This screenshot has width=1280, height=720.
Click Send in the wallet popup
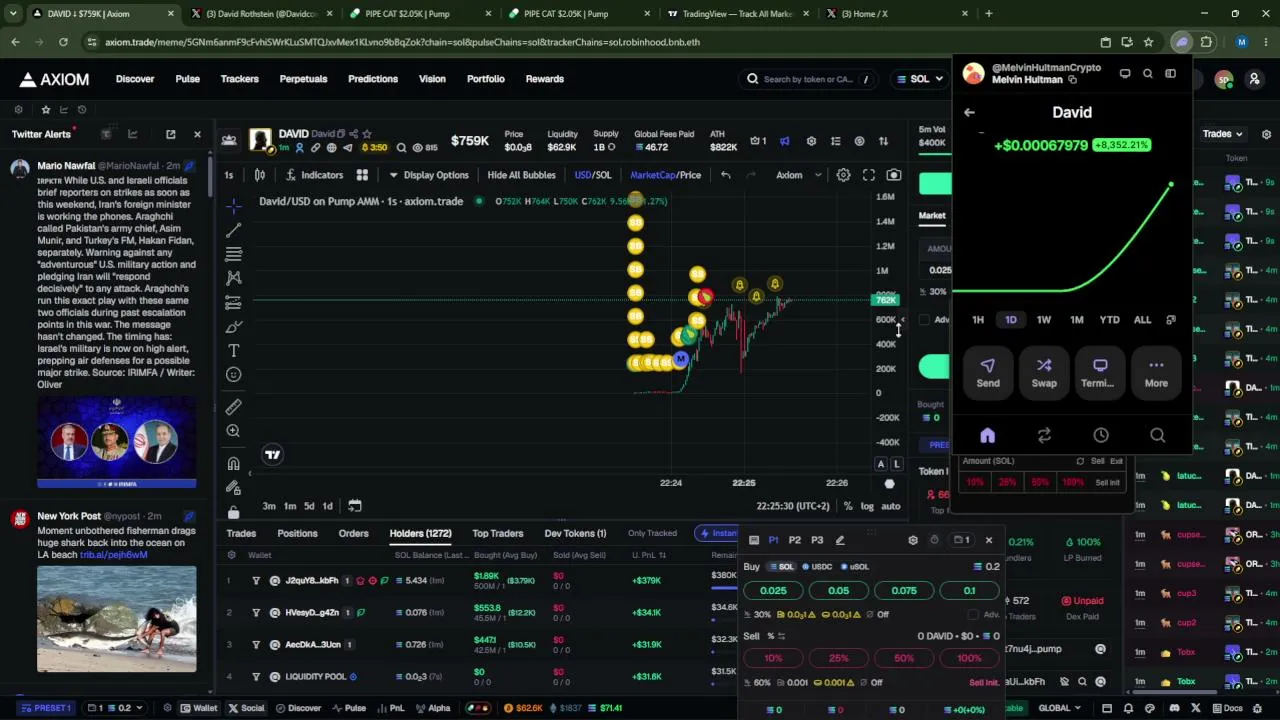pyautogui.click(x=988, y=372)
